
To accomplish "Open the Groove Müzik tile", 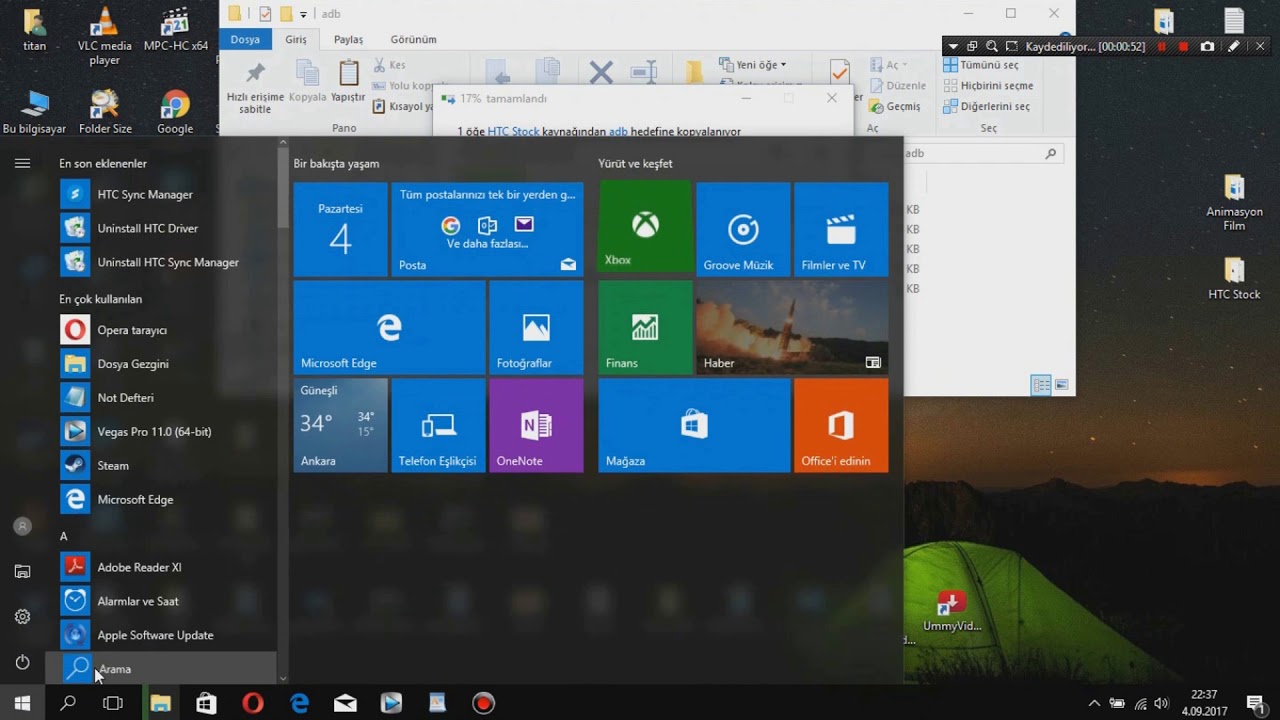I will tap(743, 227).
